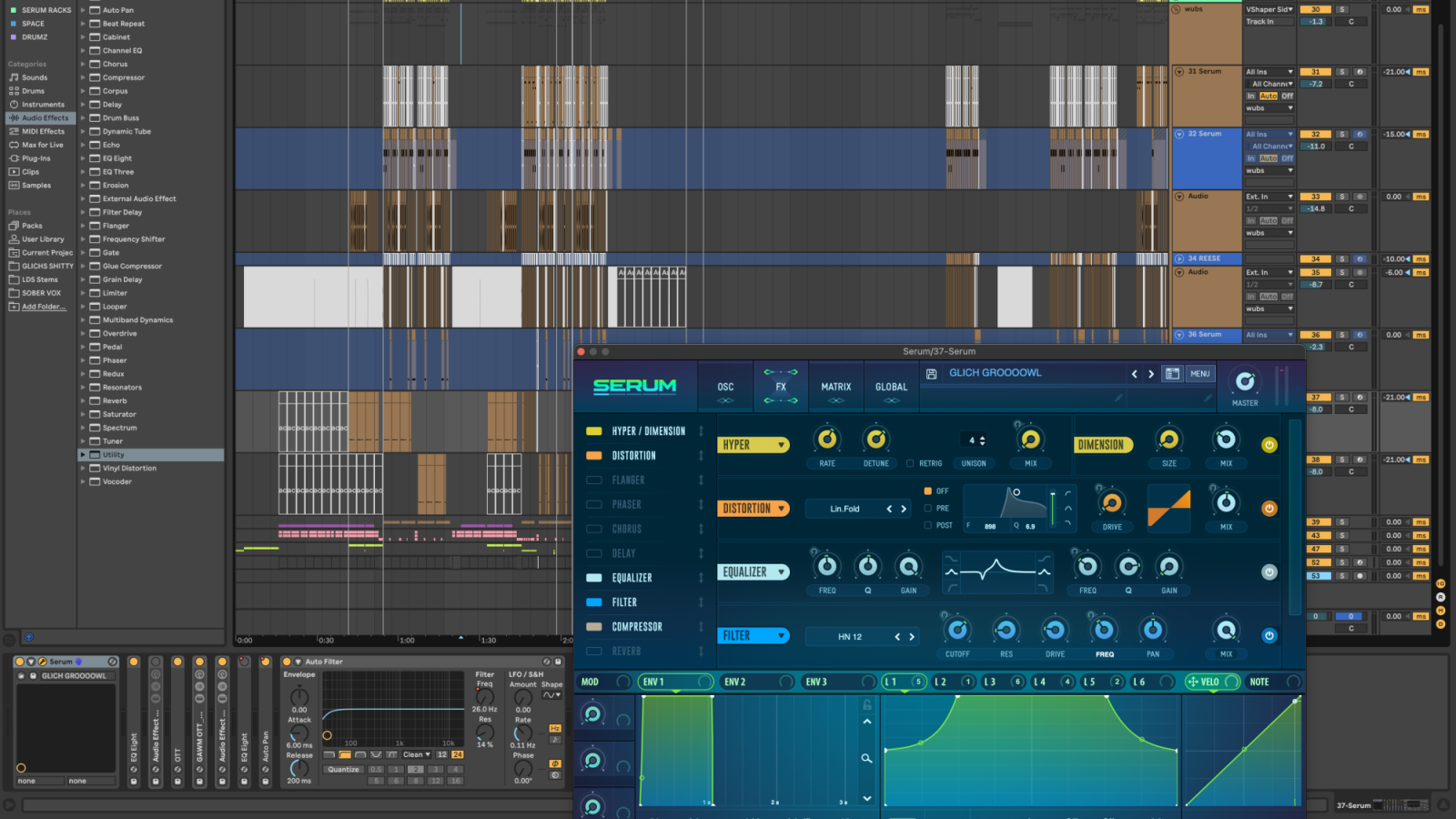
Task: Open Filter effect dropdown menu
Action: 753,636
